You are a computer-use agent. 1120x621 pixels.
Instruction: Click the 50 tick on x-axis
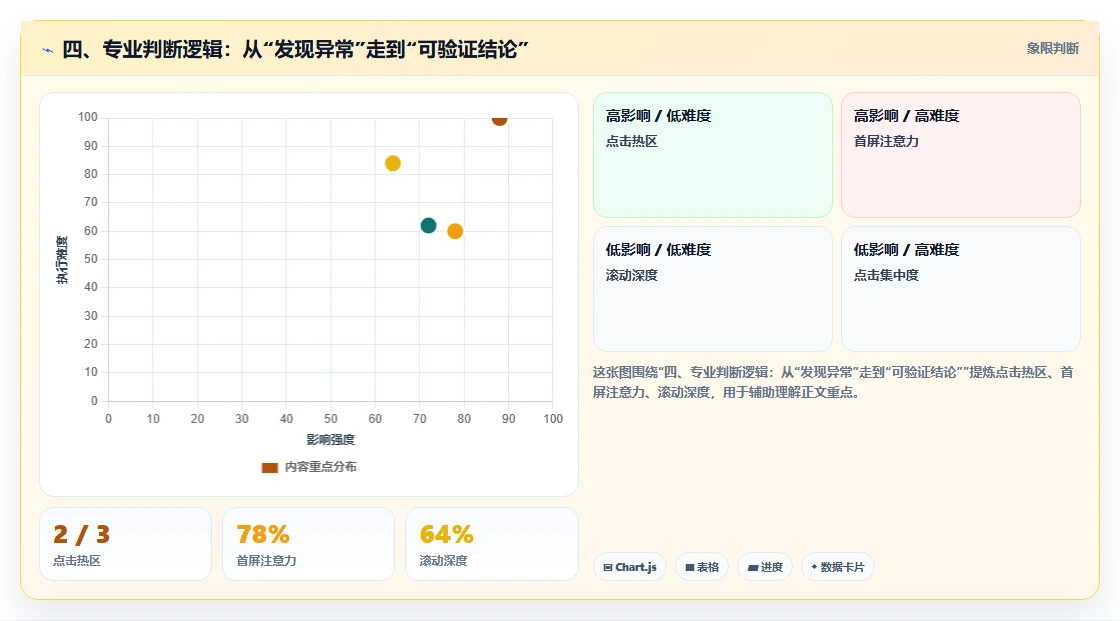[331, 419]
